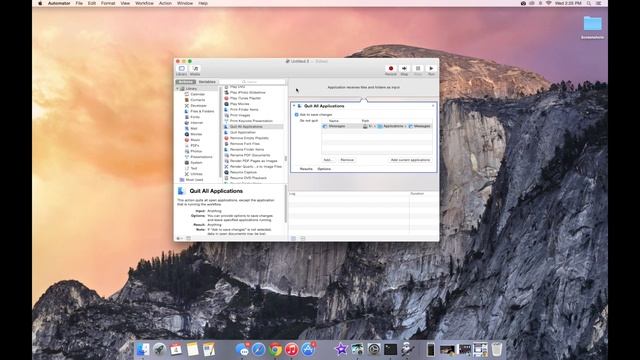This screenshot has width=640, height=360.
Task: Select Remove Font Files action
Action: (x=244, y=144)
